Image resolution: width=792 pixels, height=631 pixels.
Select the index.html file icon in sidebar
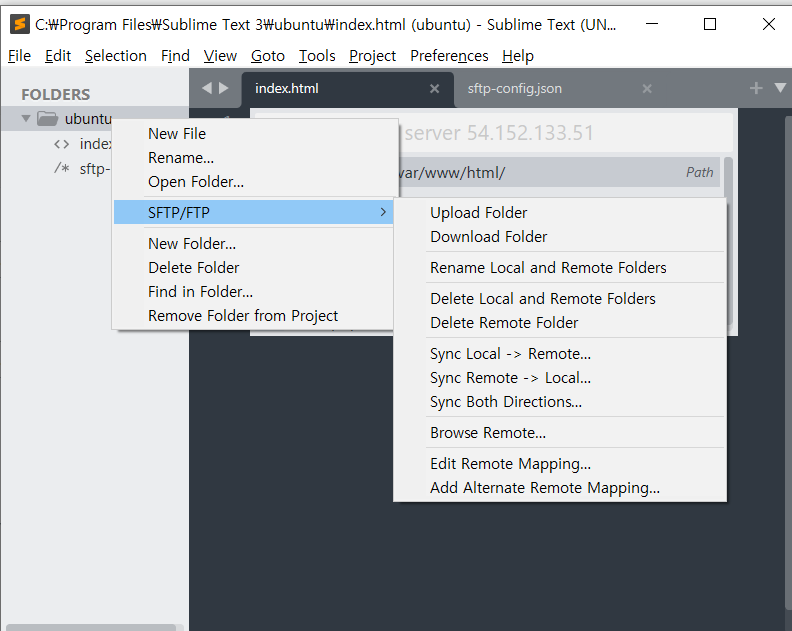61,144
